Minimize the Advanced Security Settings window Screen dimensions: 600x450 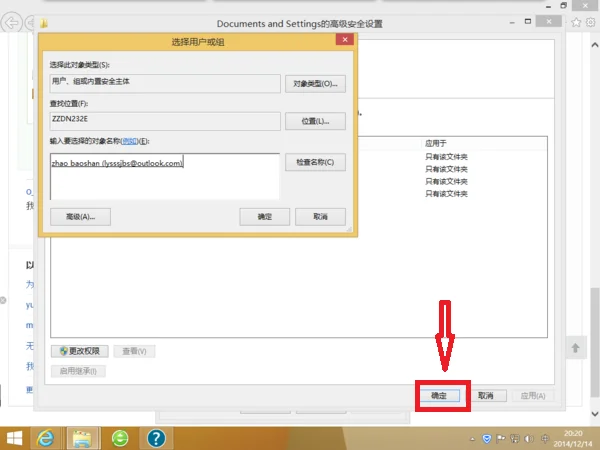pyautogui.click(x=512, y=23)
